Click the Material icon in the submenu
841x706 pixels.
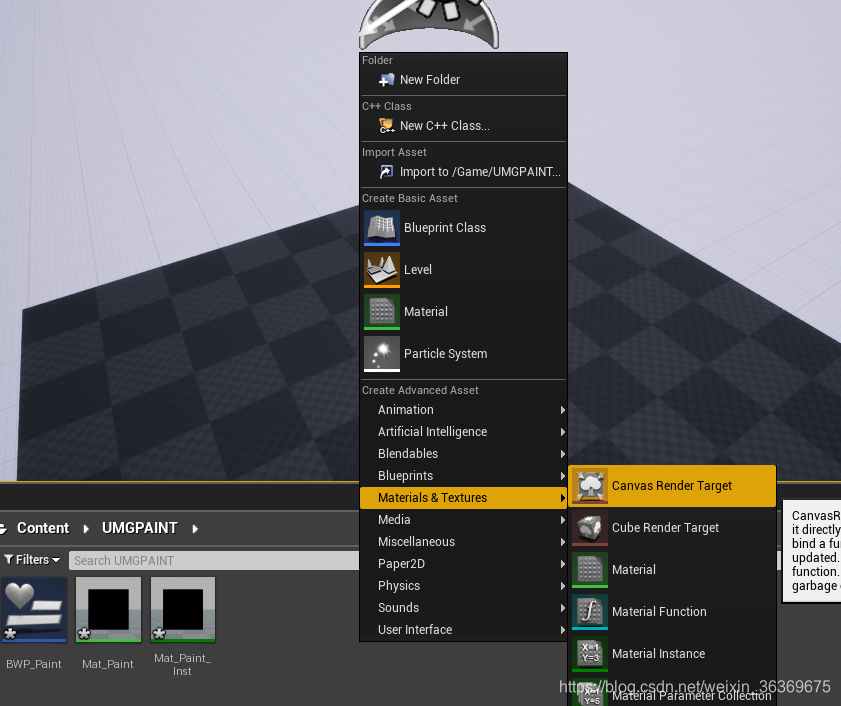coord(590,570)
